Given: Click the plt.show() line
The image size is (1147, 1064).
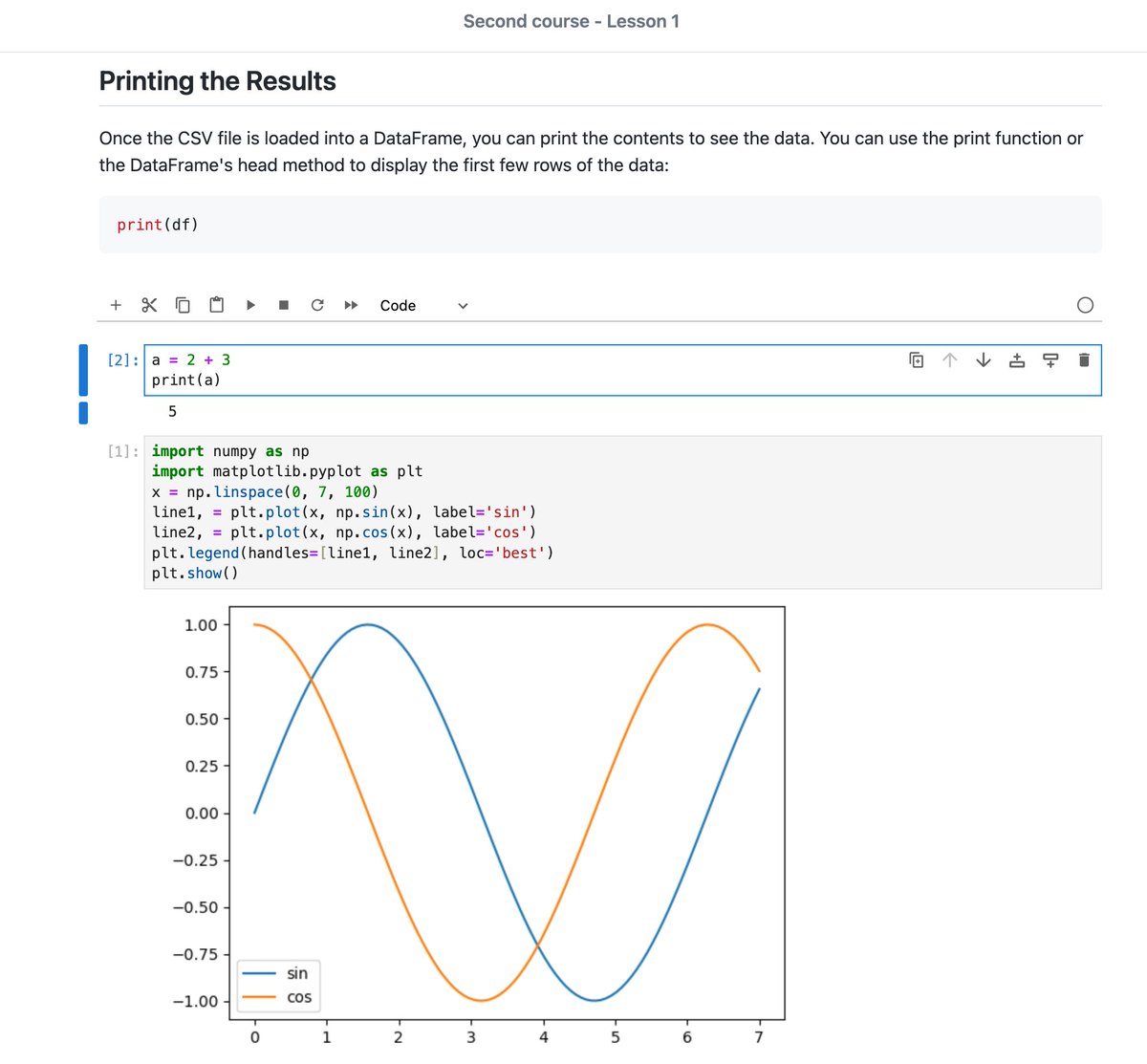Looking at the screenshot, I should [x=195, y=574].
